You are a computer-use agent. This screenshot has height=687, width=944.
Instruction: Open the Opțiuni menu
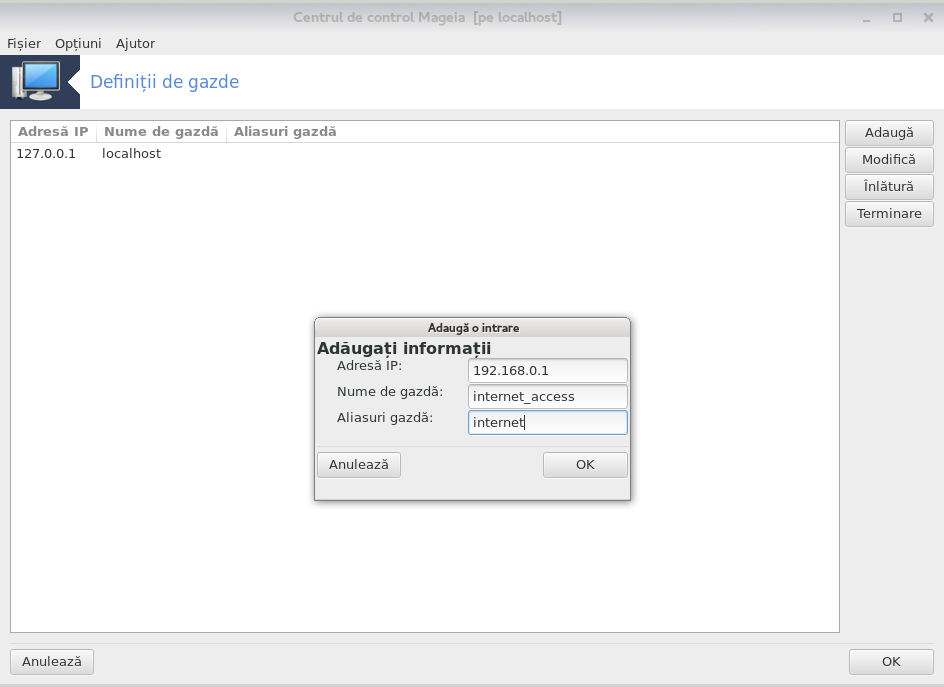point(78,43)
